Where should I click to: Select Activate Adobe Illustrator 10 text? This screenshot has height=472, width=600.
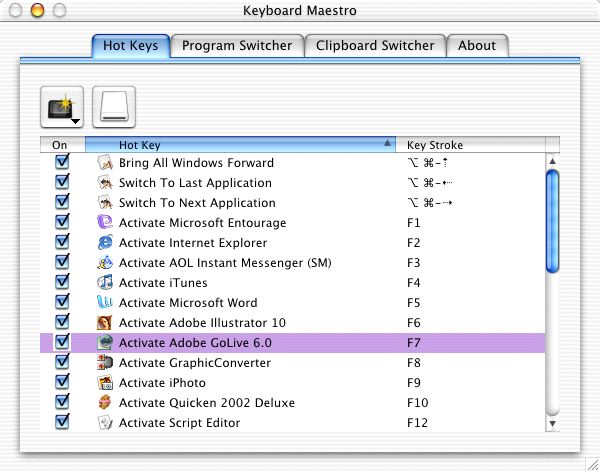pos(202,322)
